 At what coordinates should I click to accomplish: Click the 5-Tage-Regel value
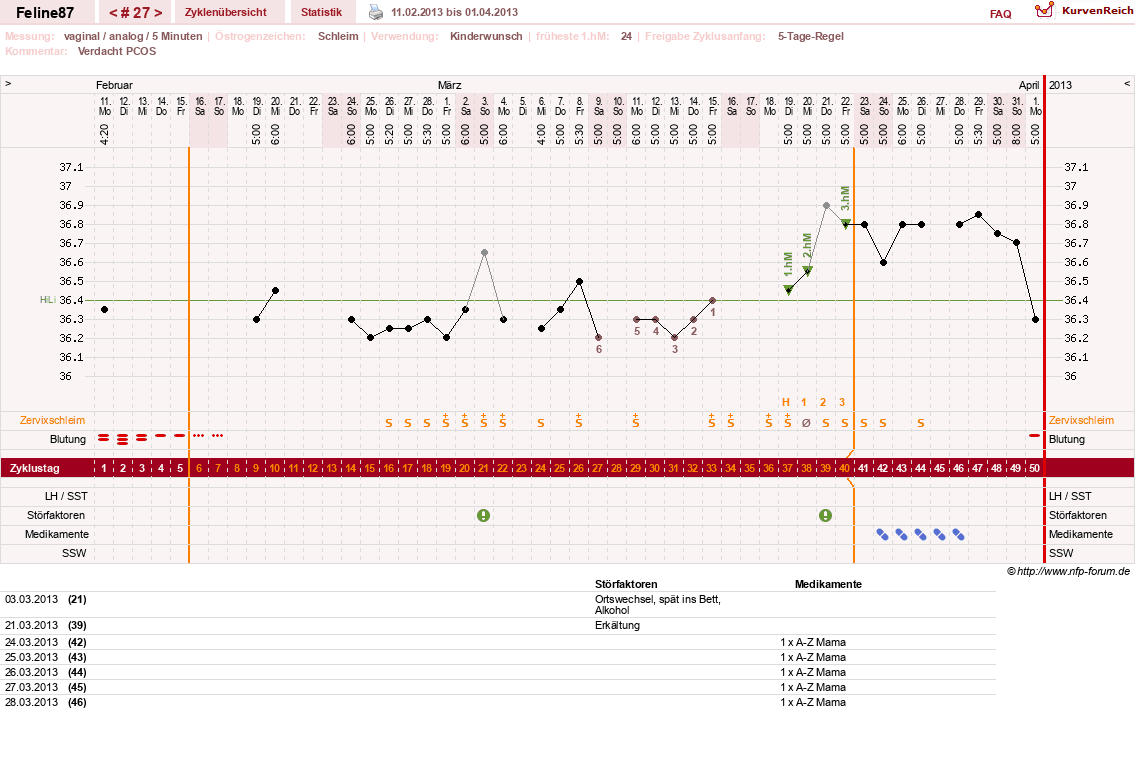point(811,36)
